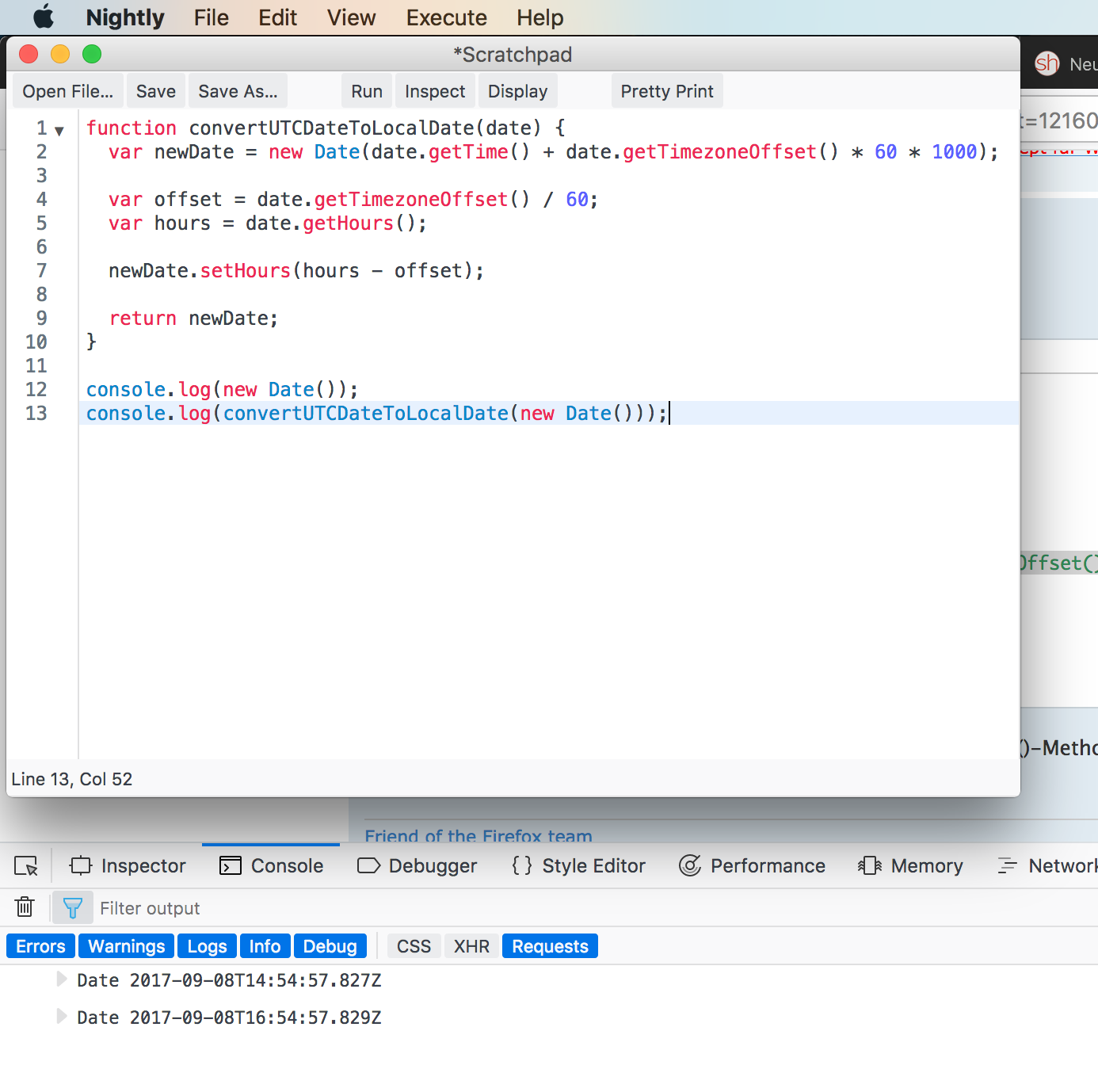Click the element picker icon
This screenshot has width=1098, height=1092.
26,866
